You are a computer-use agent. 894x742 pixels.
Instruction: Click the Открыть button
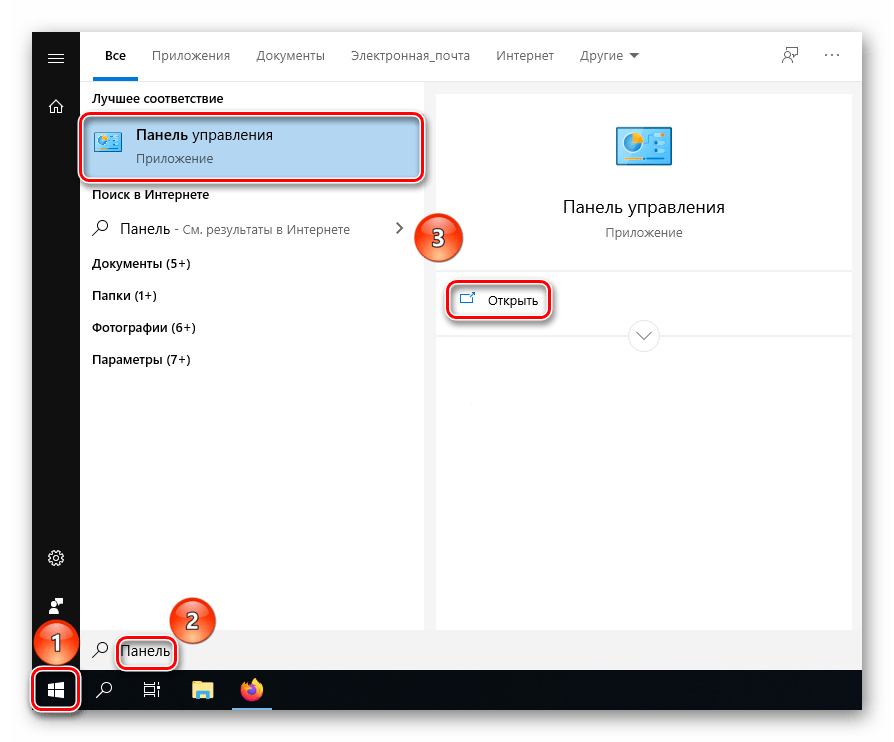pos(500,300)
